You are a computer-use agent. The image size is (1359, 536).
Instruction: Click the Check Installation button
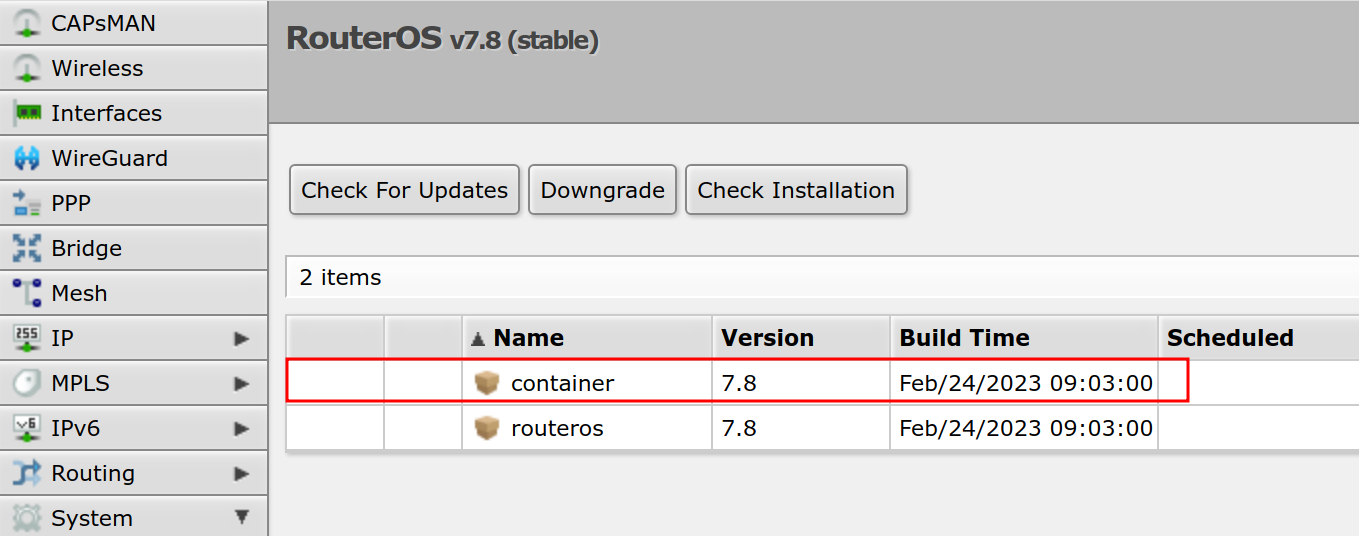(x=796, y=190)
